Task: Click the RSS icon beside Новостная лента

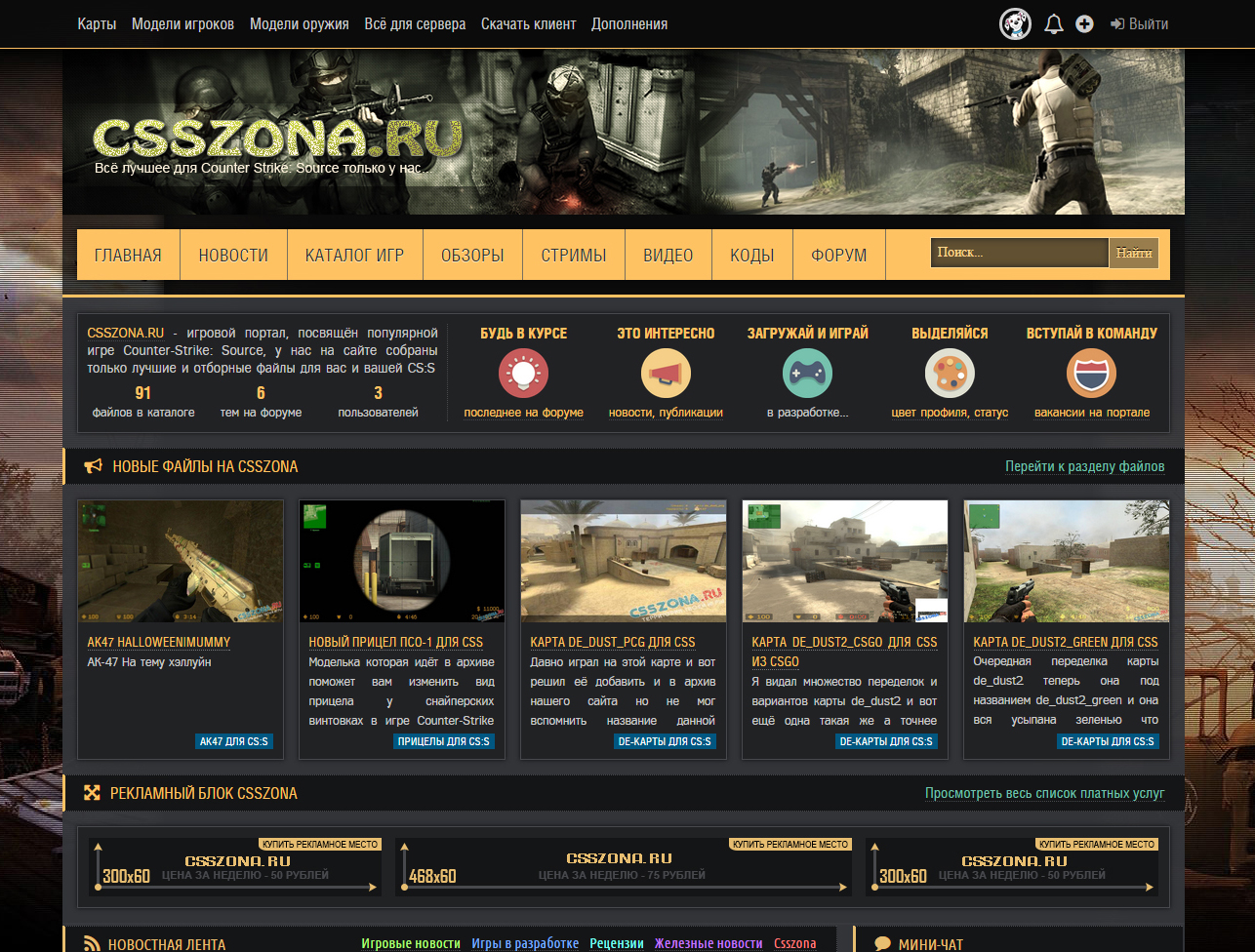Action: (x=92, y=944)
